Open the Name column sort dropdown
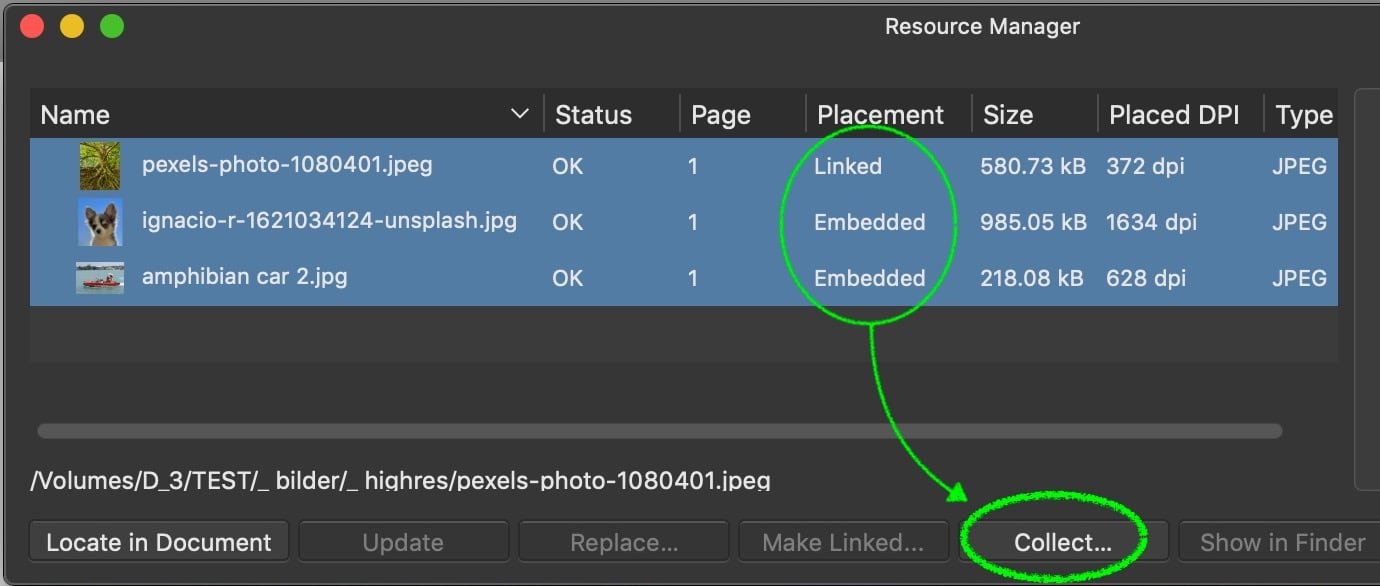The image size is (1380, 586). click(519, 114)
